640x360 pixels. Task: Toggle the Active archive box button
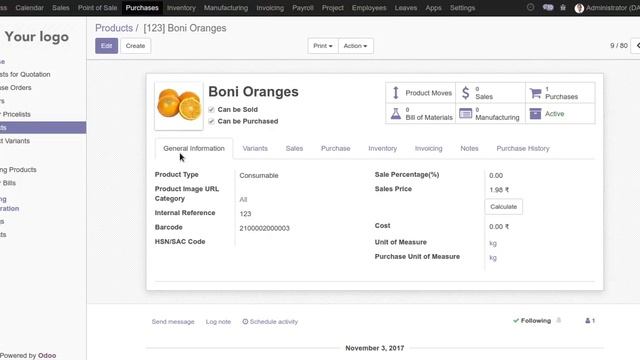(x=560, y=113)
